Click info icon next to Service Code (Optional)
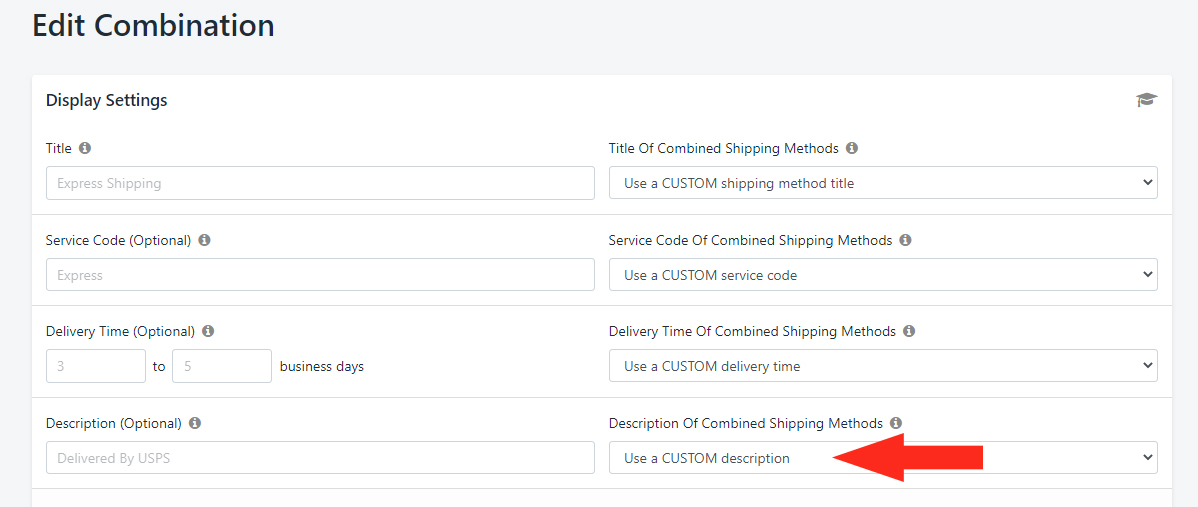The height and width of the screenshot is (507, 1198). [x=204, y=240]
